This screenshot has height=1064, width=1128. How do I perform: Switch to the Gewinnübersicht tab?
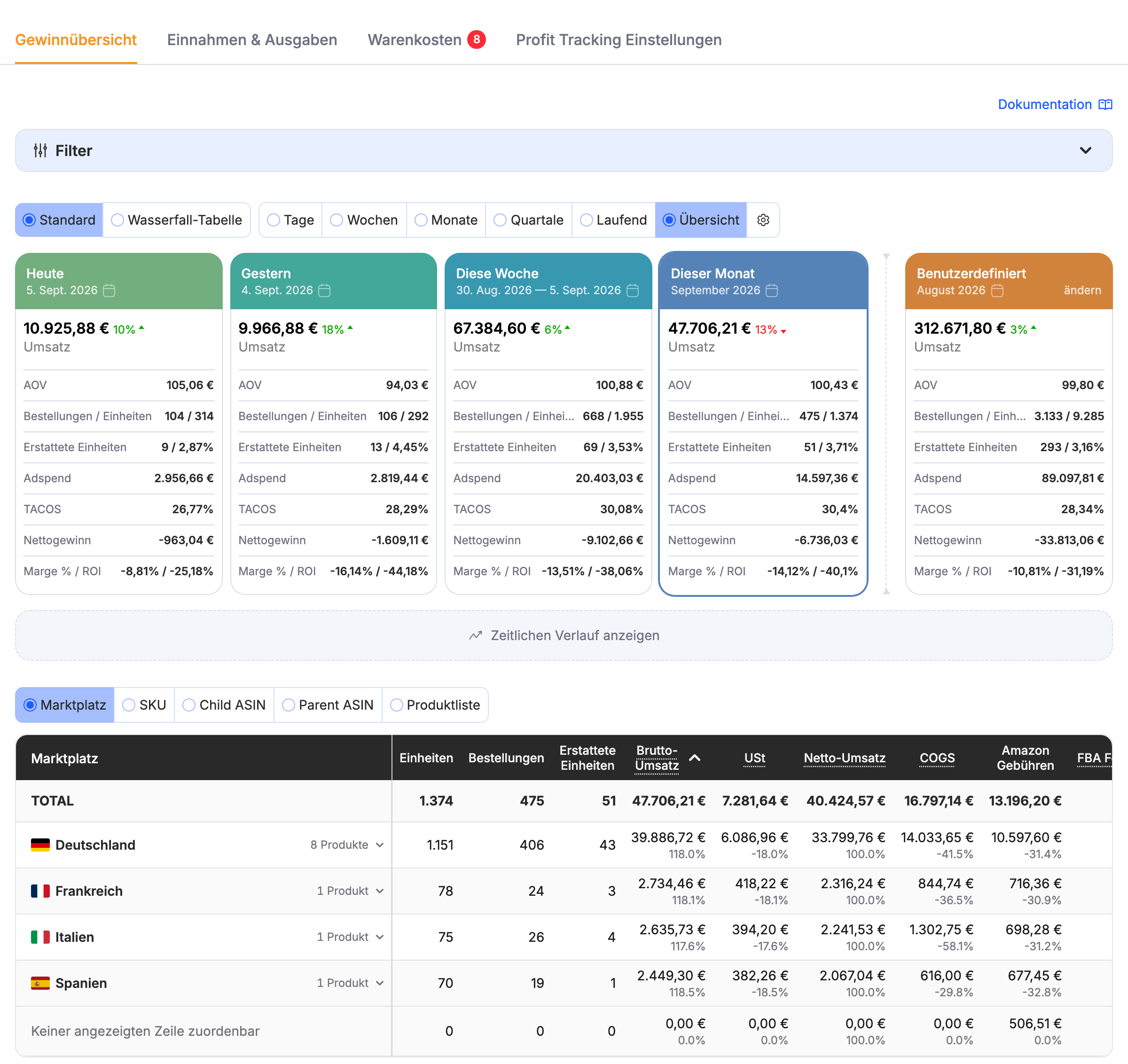point(76,40)
